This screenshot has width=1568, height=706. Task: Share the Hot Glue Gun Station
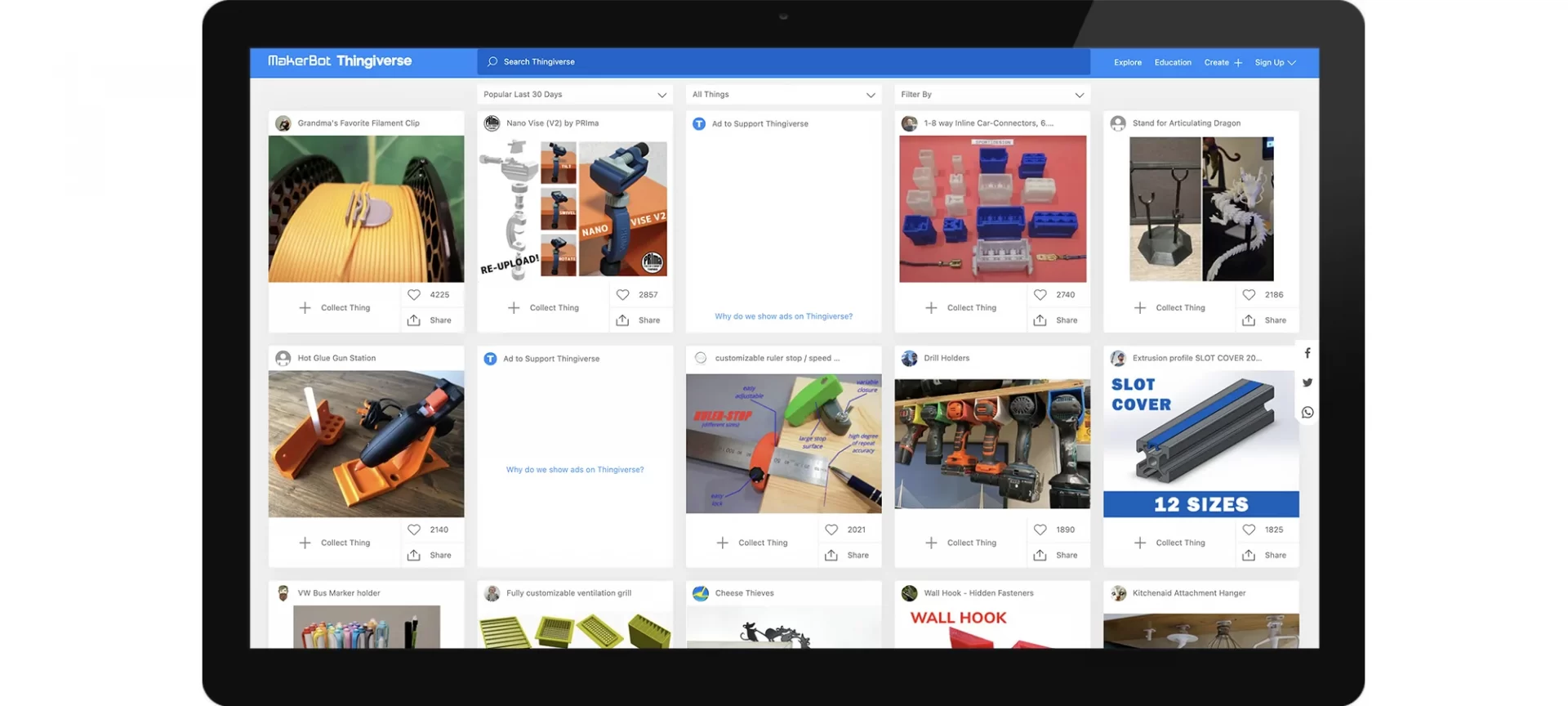coord(430,556)
